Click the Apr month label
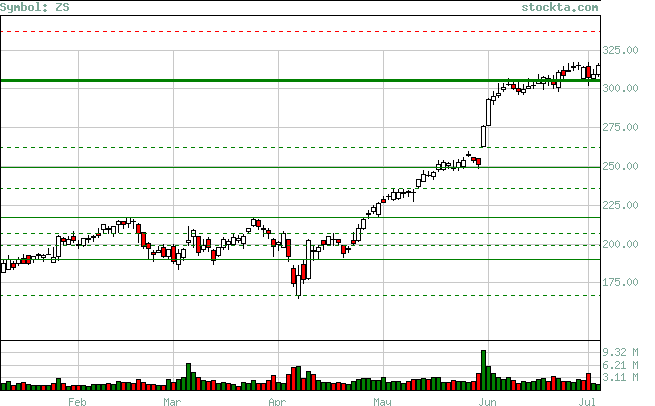Image resolution: width=655 pixels, height=406 pixels. (x=277, y=401)
